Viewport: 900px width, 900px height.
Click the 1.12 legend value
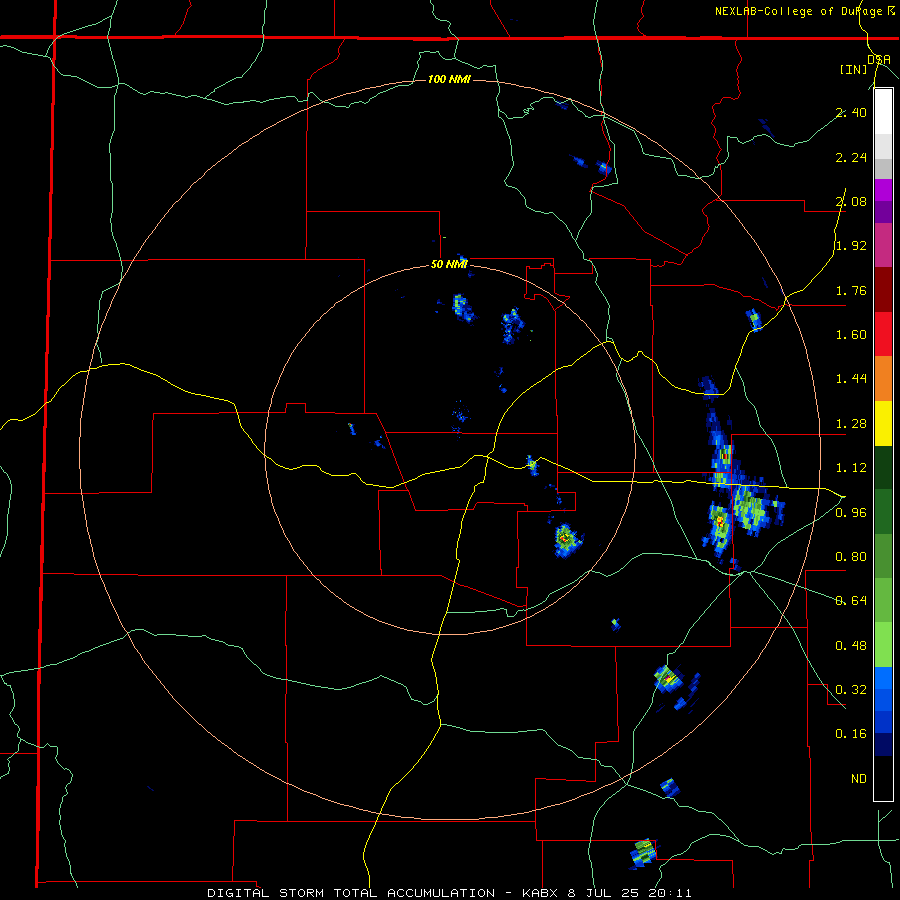click(851, 468)
